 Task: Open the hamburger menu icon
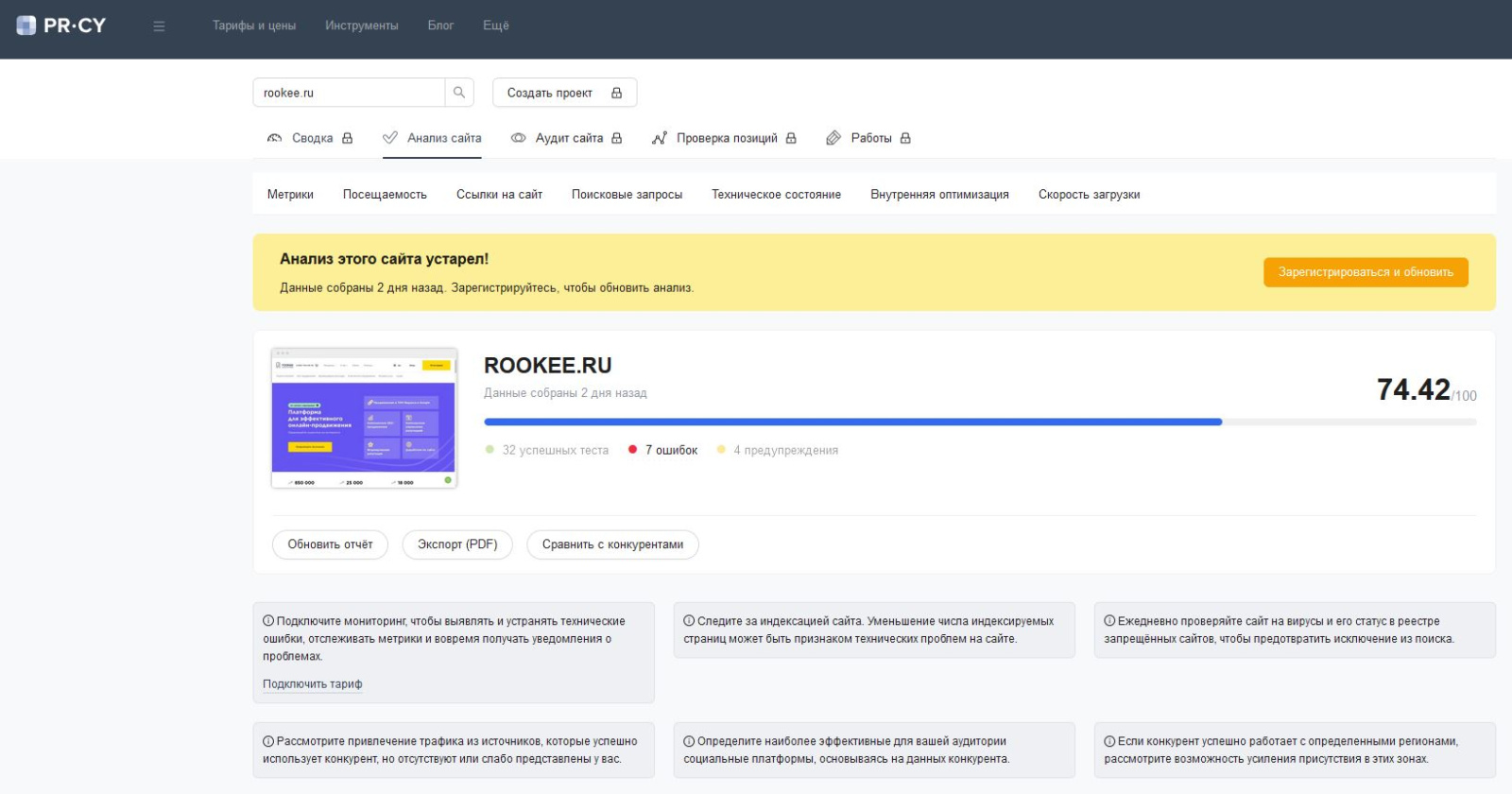click(x=159, y=26)
